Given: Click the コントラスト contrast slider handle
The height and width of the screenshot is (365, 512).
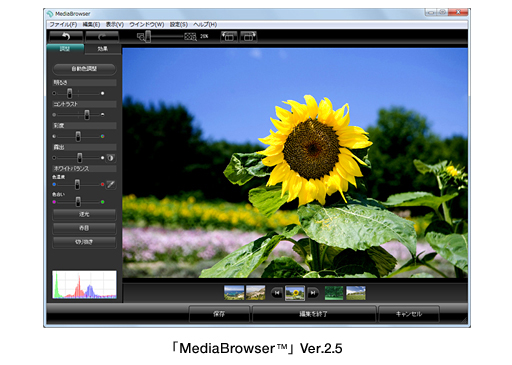Looking at the screenshot, I should click(87, 115).
